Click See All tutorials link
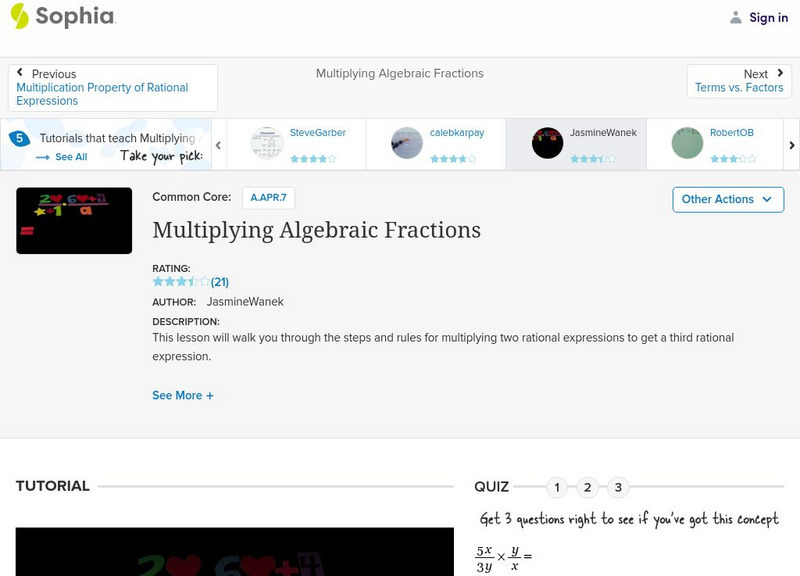 62,157
